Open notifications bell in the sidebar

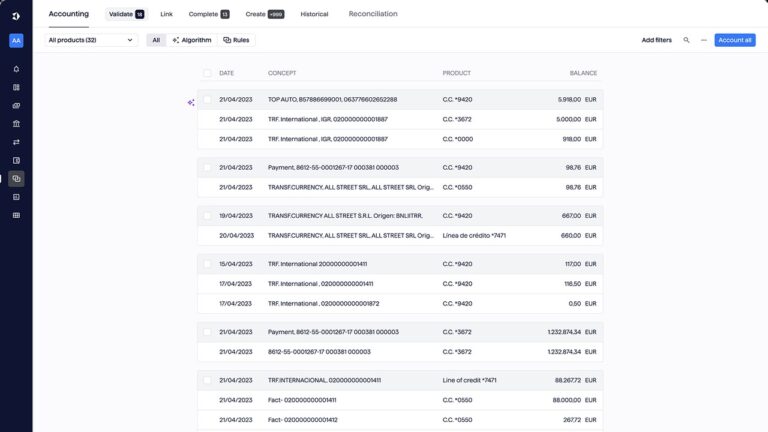(16, 69)
